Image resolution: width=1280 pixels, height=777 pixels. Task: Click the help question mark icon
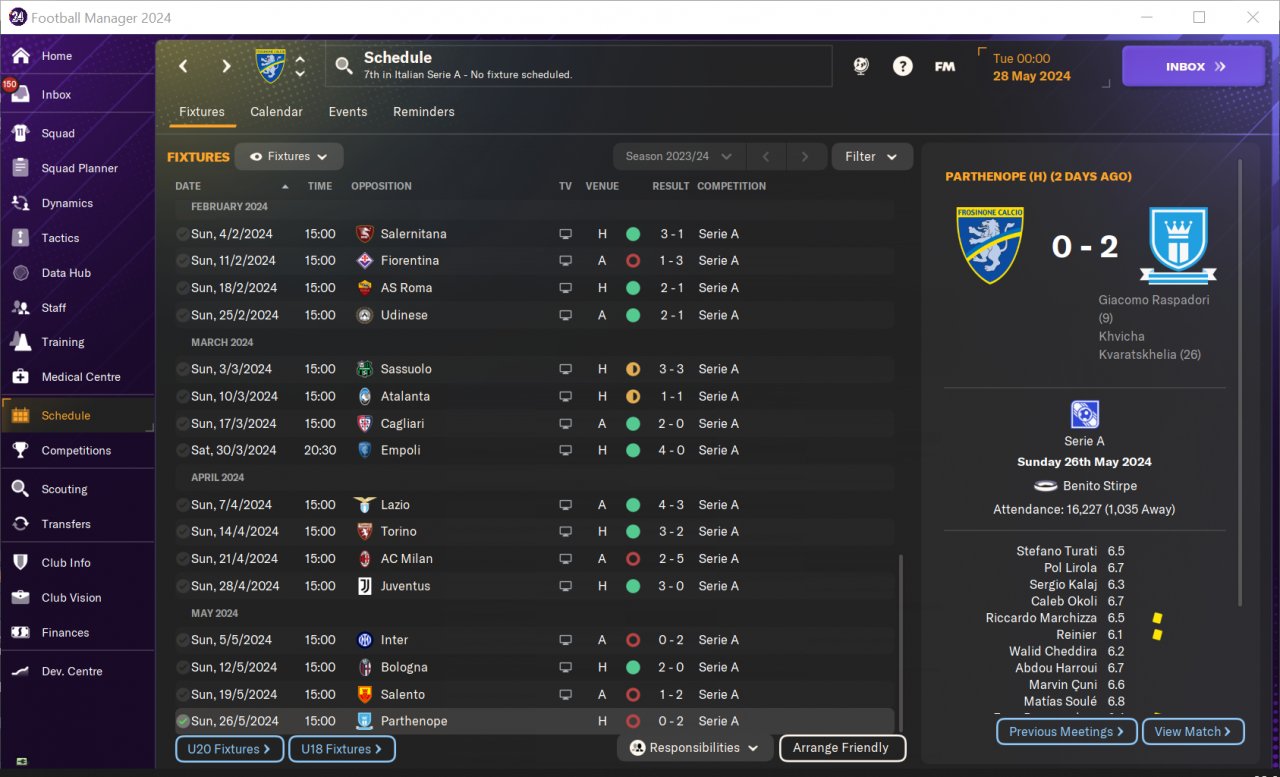pos(903,66)
